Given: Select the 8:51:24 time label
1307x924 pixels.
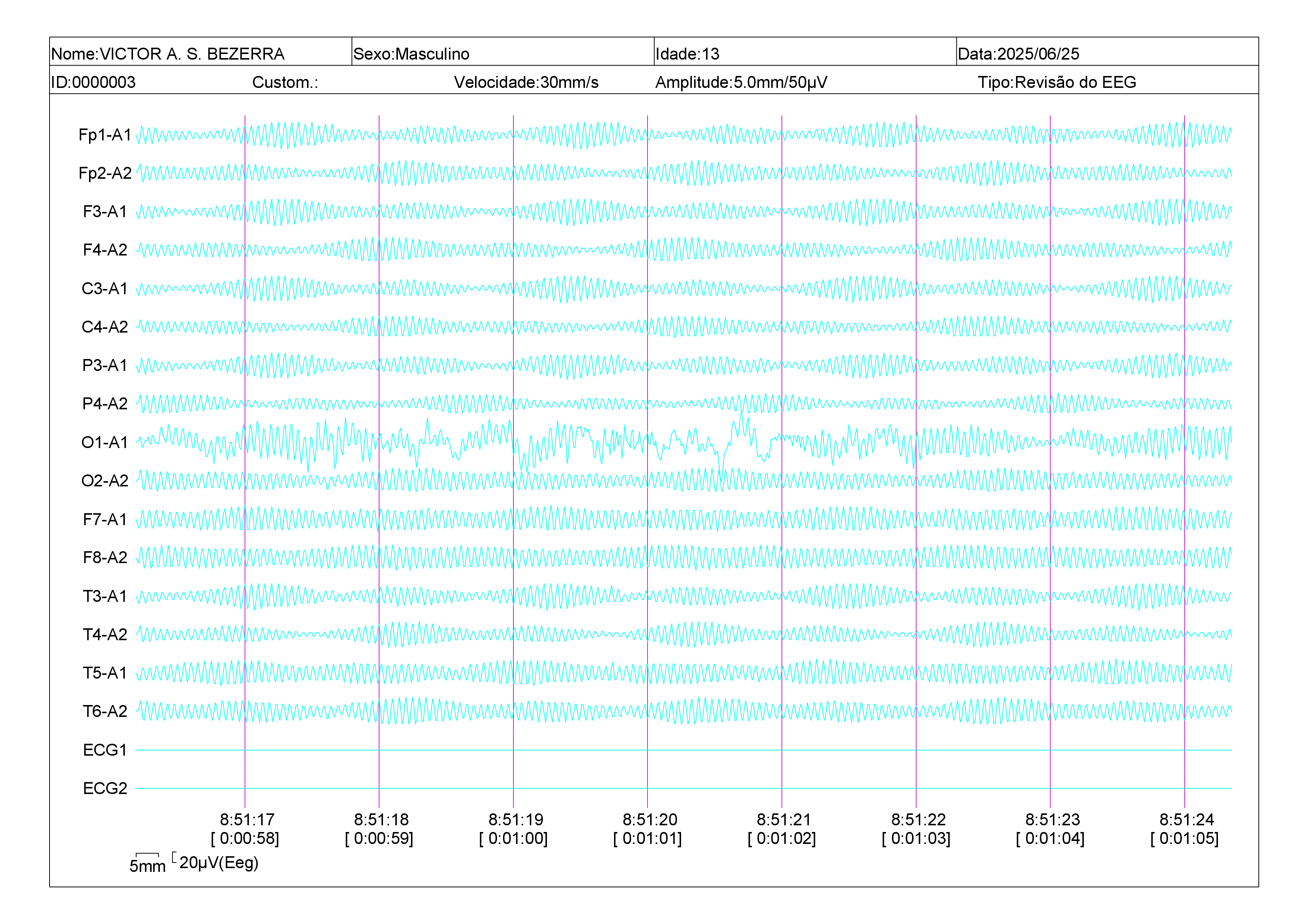Looking at the screenshot, I should click(1187, 820).
